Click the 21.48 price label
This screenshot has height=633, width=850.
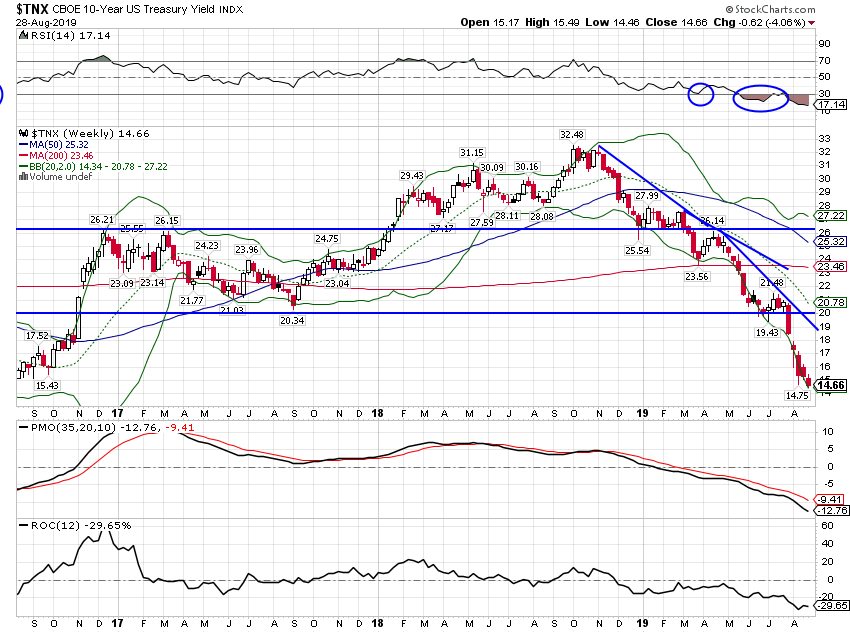click(771, 282)
